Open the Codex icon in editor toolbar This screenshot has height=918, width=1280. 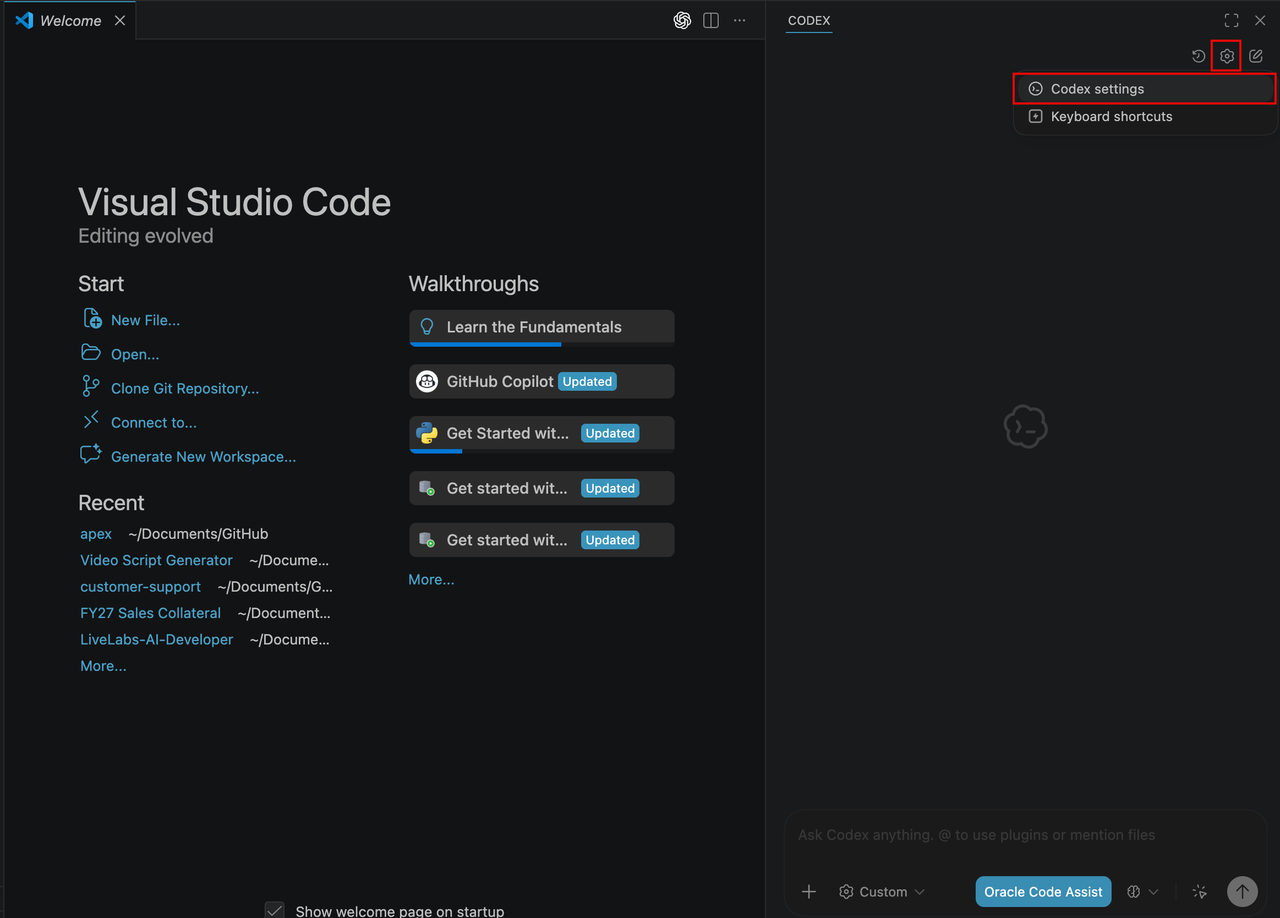(682, 20)
